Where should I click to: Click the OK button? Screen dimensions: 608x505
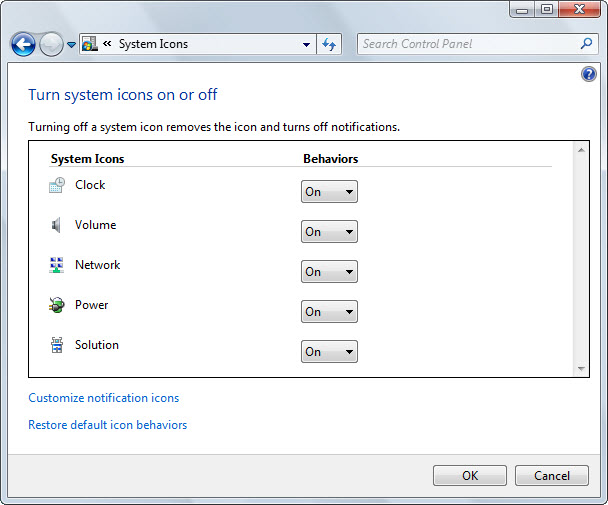pos(470,476)
